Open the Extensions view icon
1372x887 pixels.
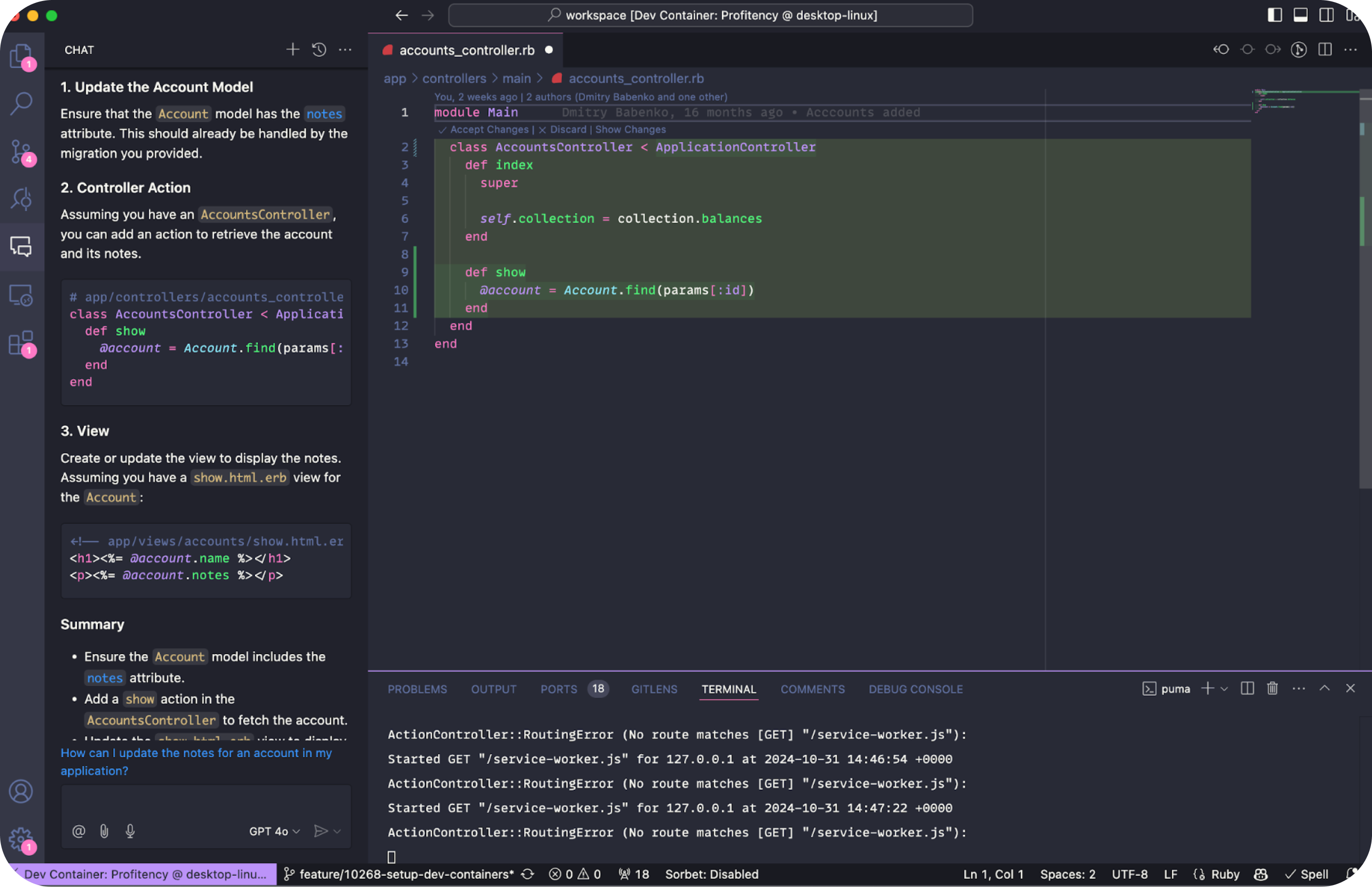(21, 343)
